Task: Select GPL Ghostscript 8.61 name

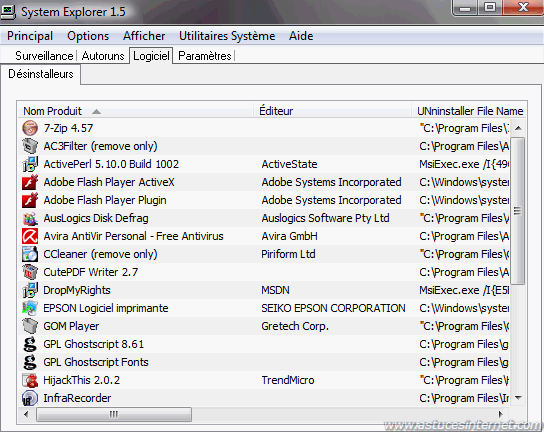Action: coord(93,344)
